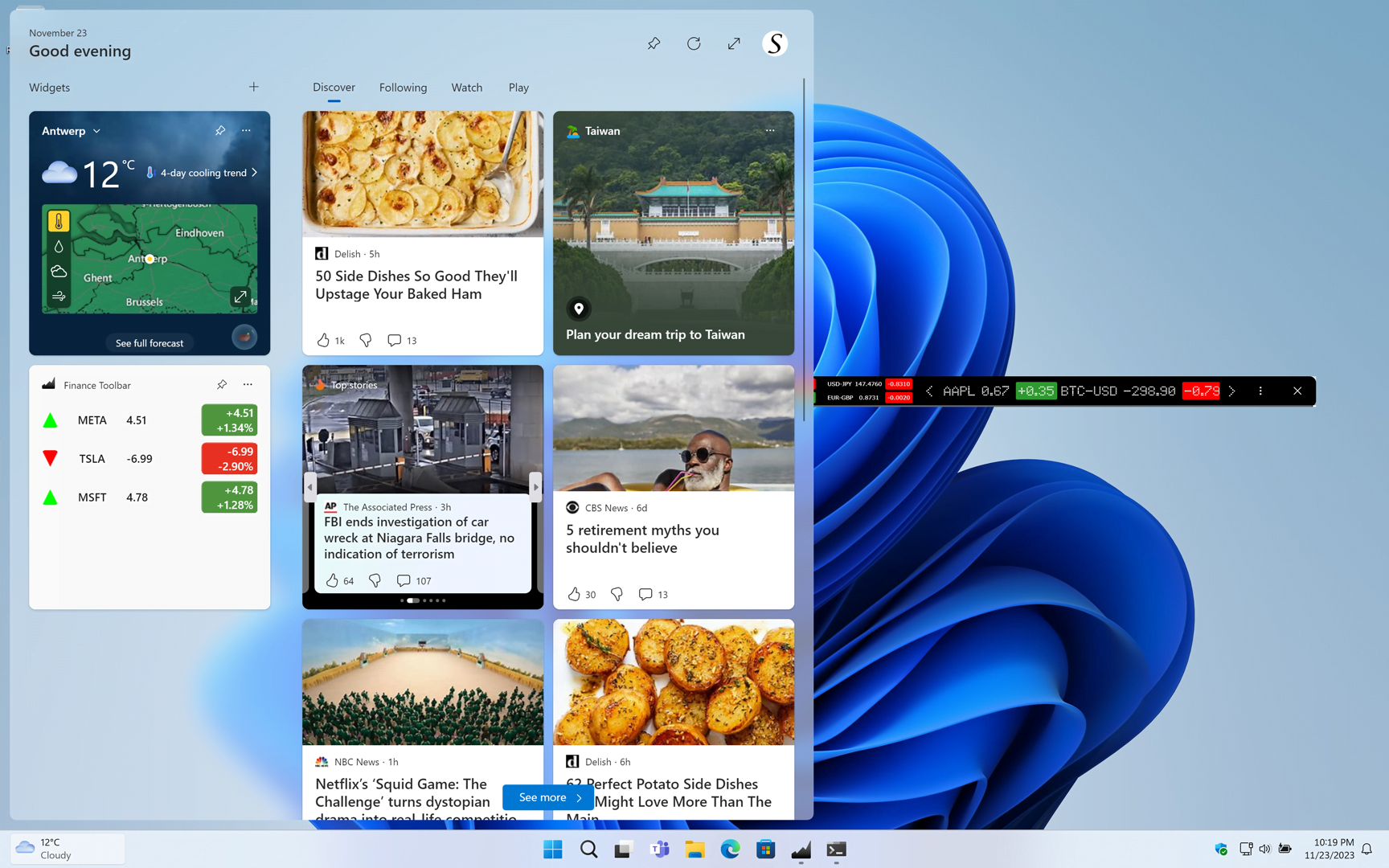
Task: Open more options on the Taiwan card
Action: tap(769, 130)
